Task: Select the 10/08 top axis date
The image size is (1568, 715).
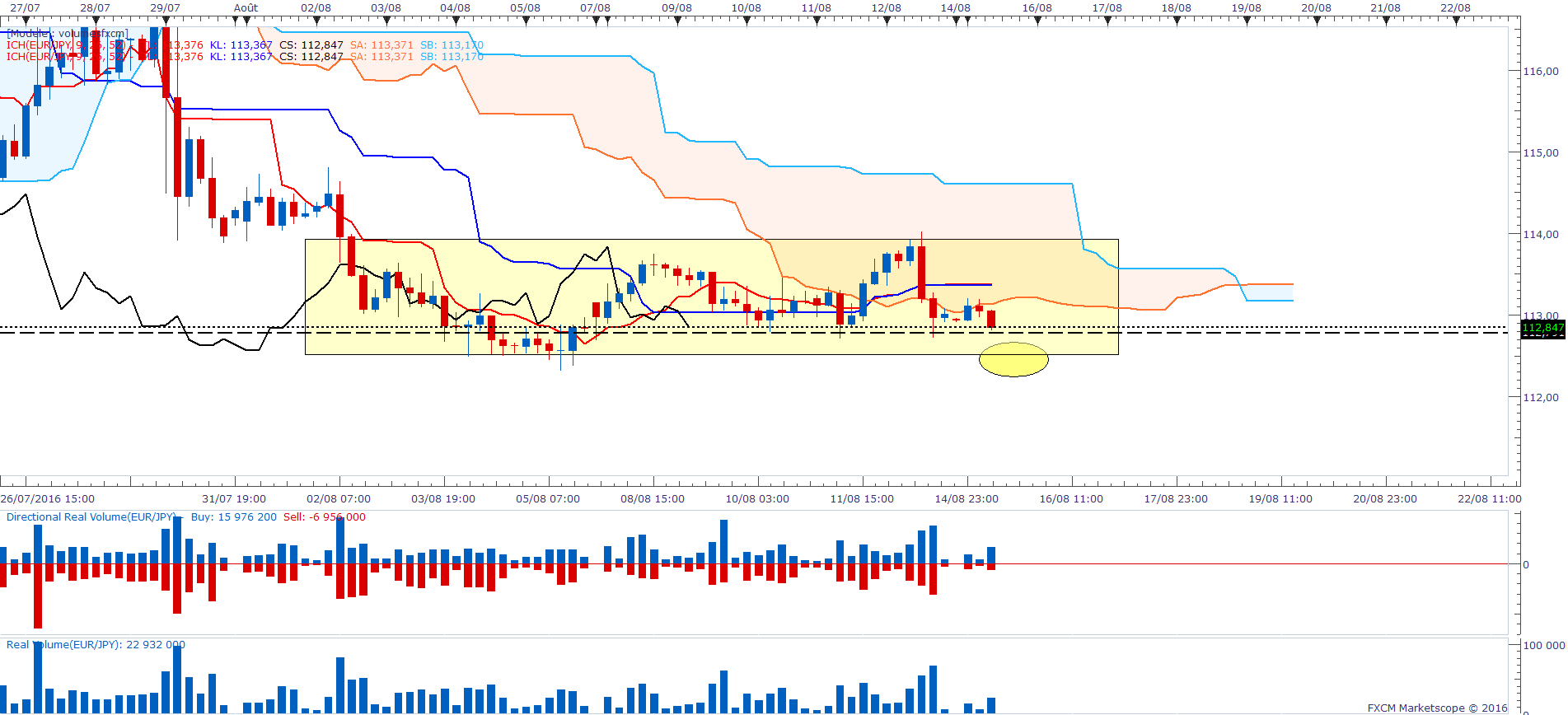Action: pos(747,8)
